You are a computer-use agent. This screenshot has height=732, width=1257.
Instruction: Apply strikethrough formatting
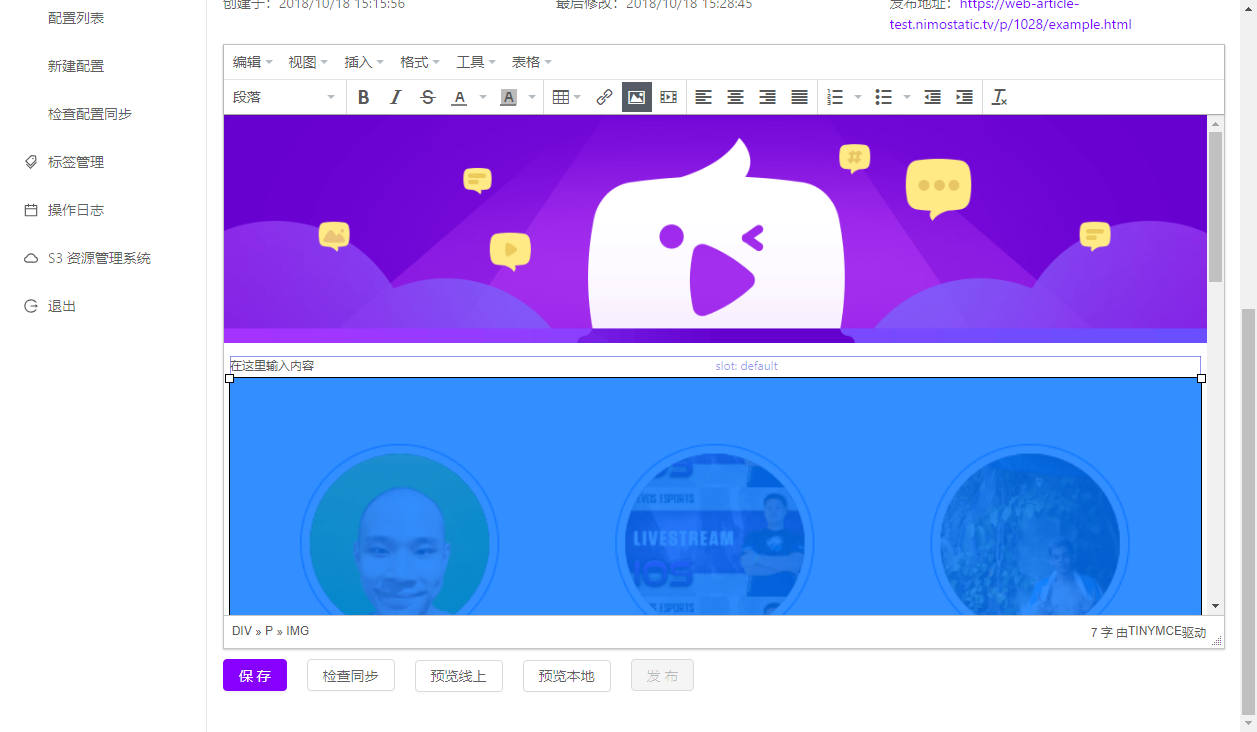[x=428, y=97]
